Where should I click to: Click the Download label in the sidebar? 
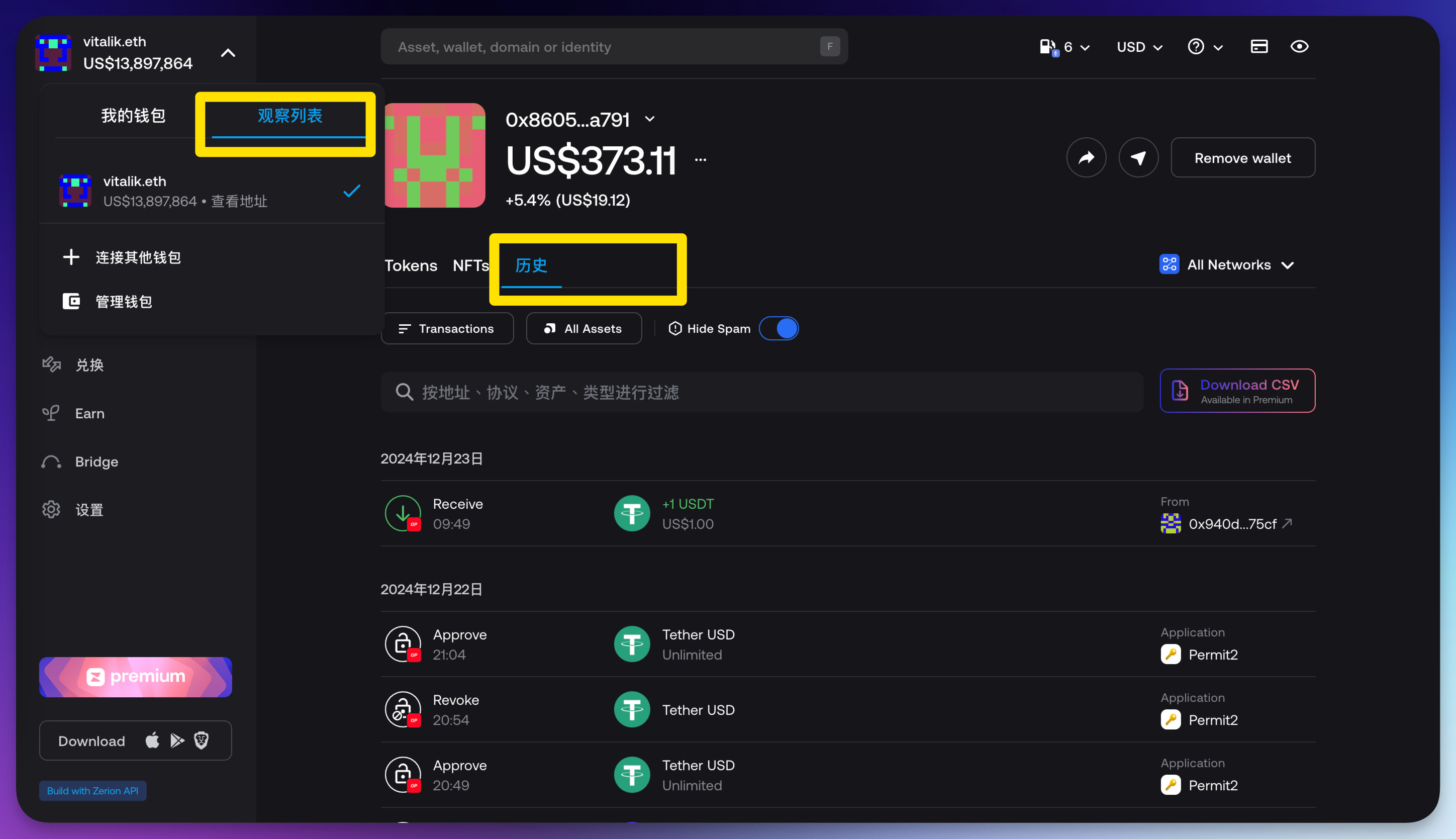pyautogui.click(x=91, y=741)
